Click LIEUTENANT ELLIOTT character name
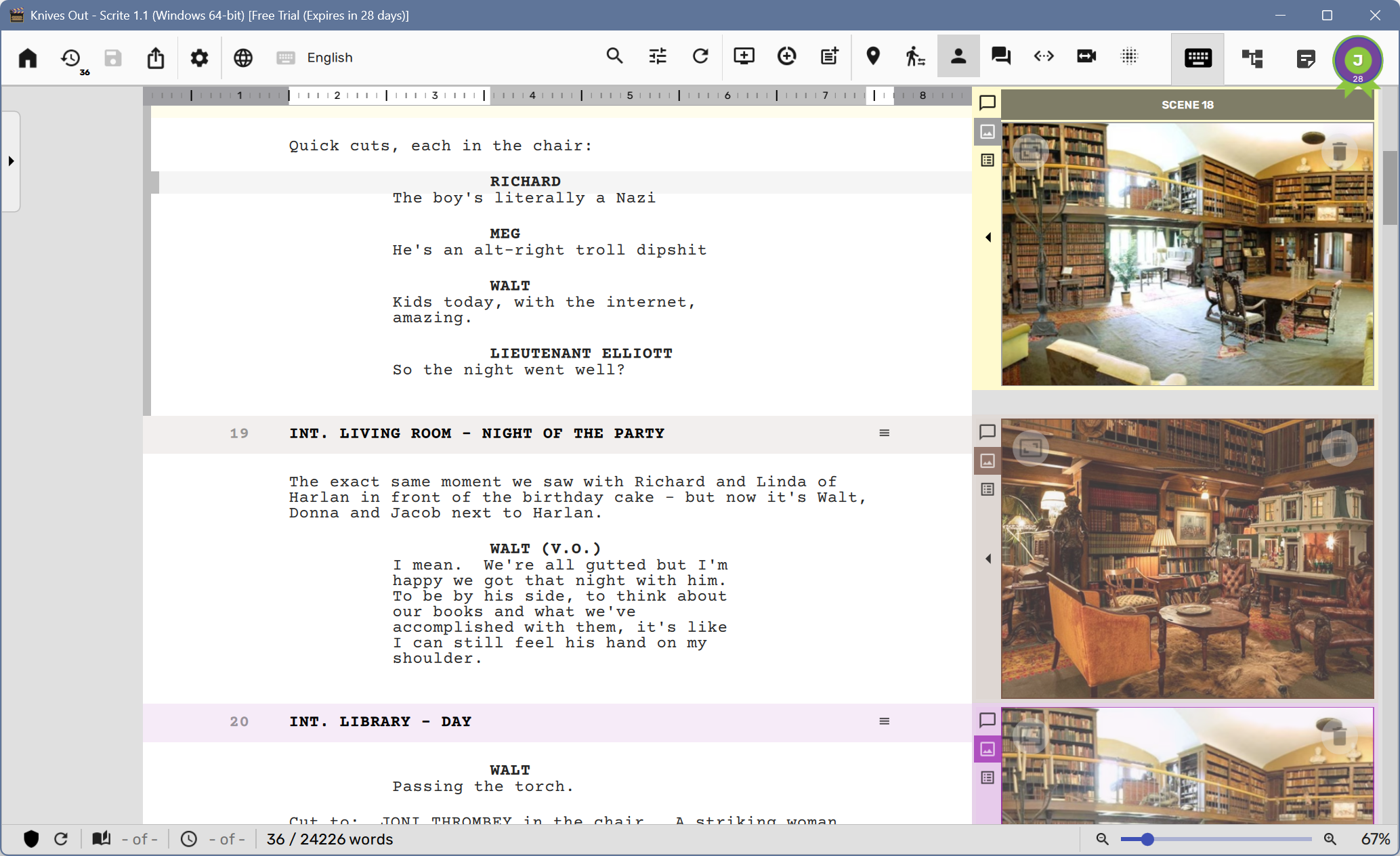 pos(580,354)
